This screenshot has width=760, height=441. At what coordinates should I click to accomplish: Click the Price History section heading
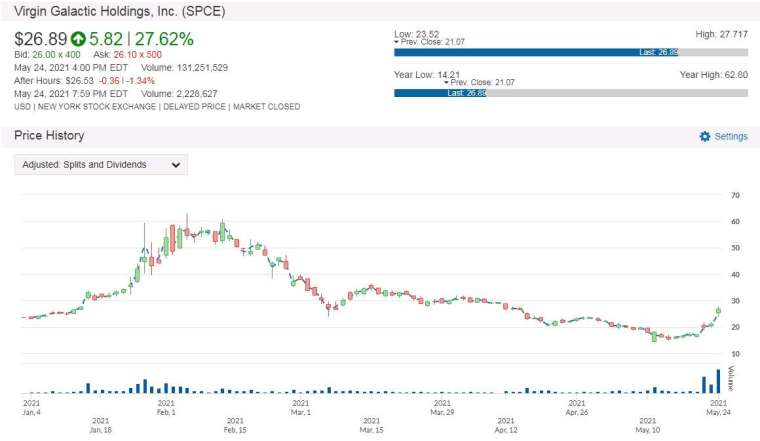(x=49, y=136)
